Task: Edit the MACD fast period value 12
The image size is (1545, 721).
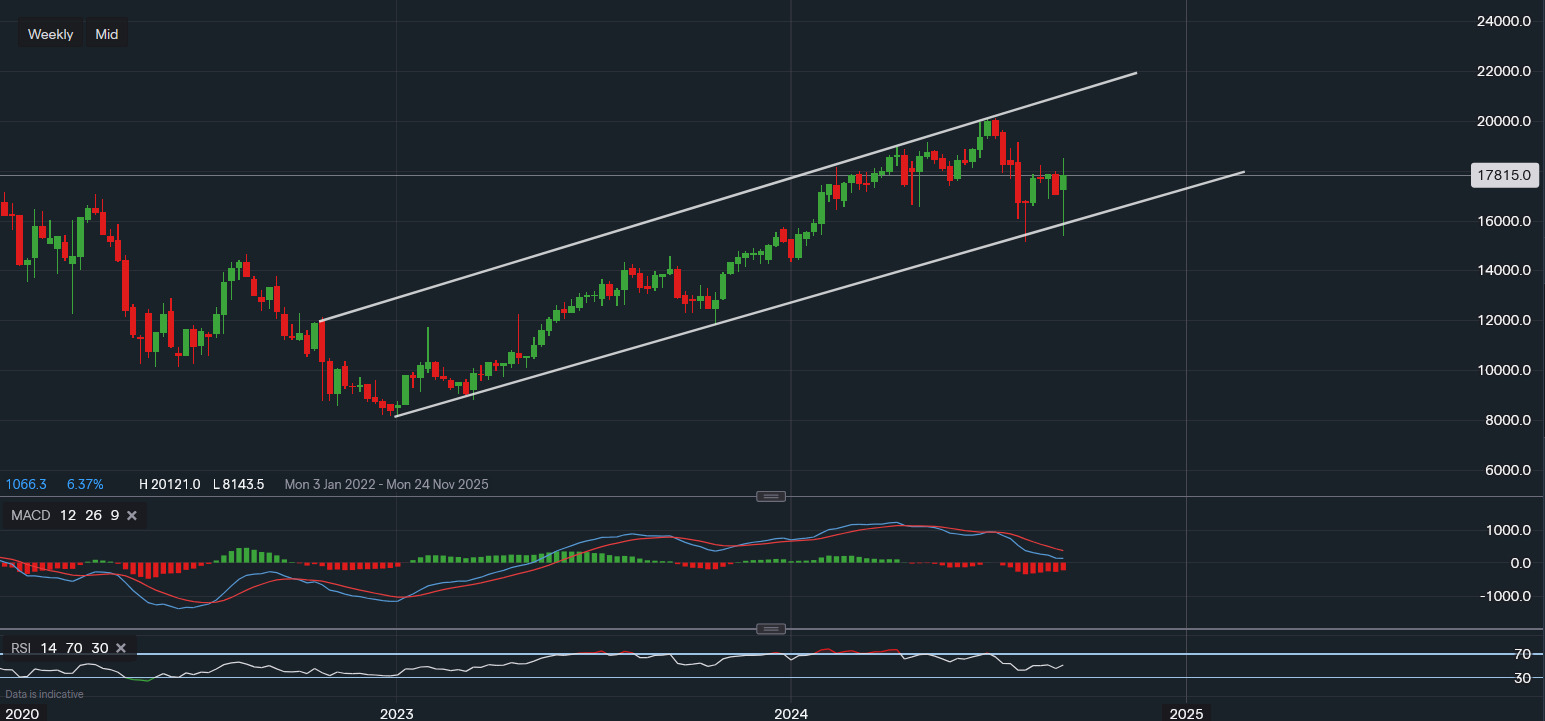Action: click(x=66, y=515)
